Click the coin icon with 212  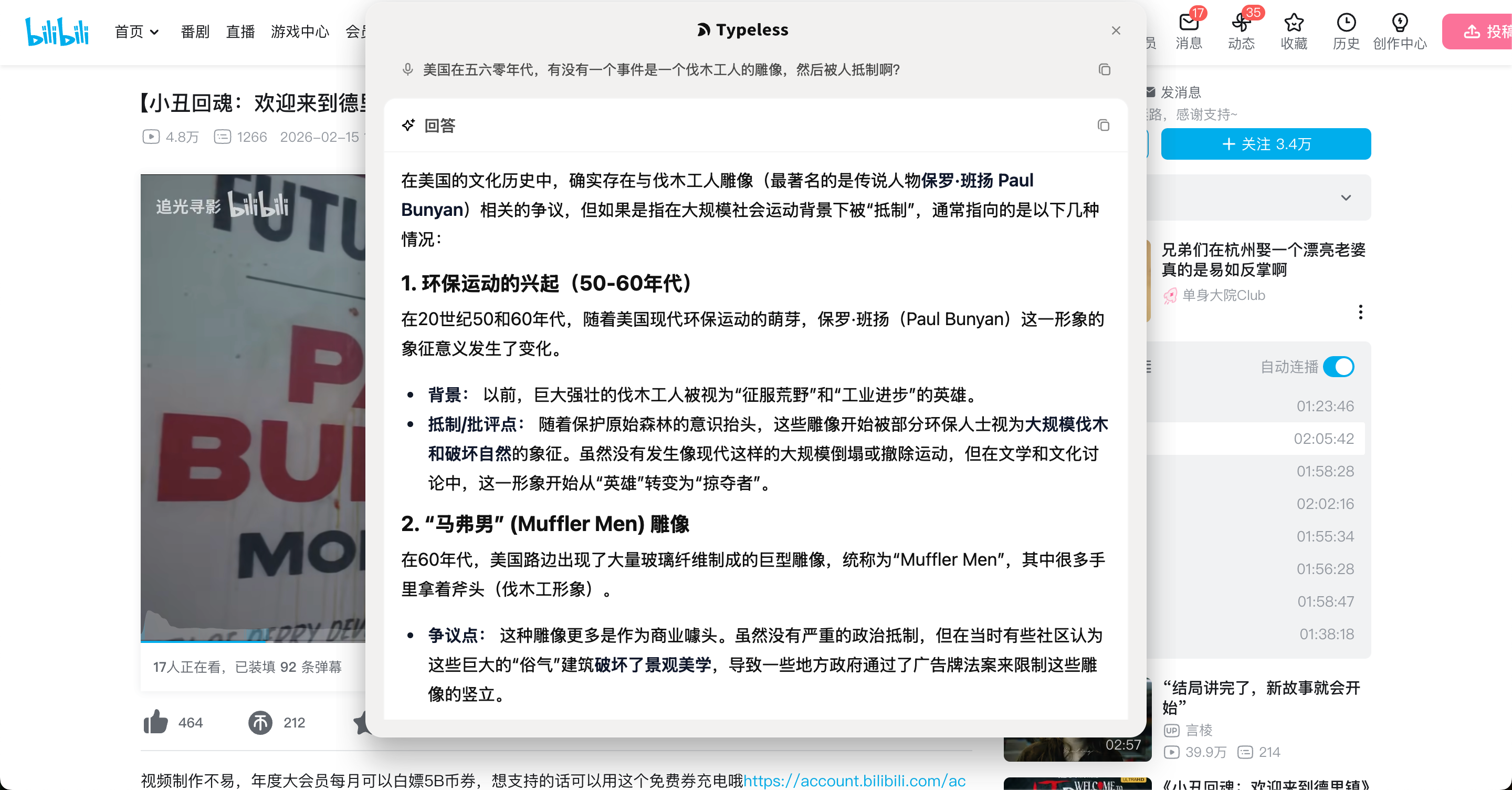(260, 722)
